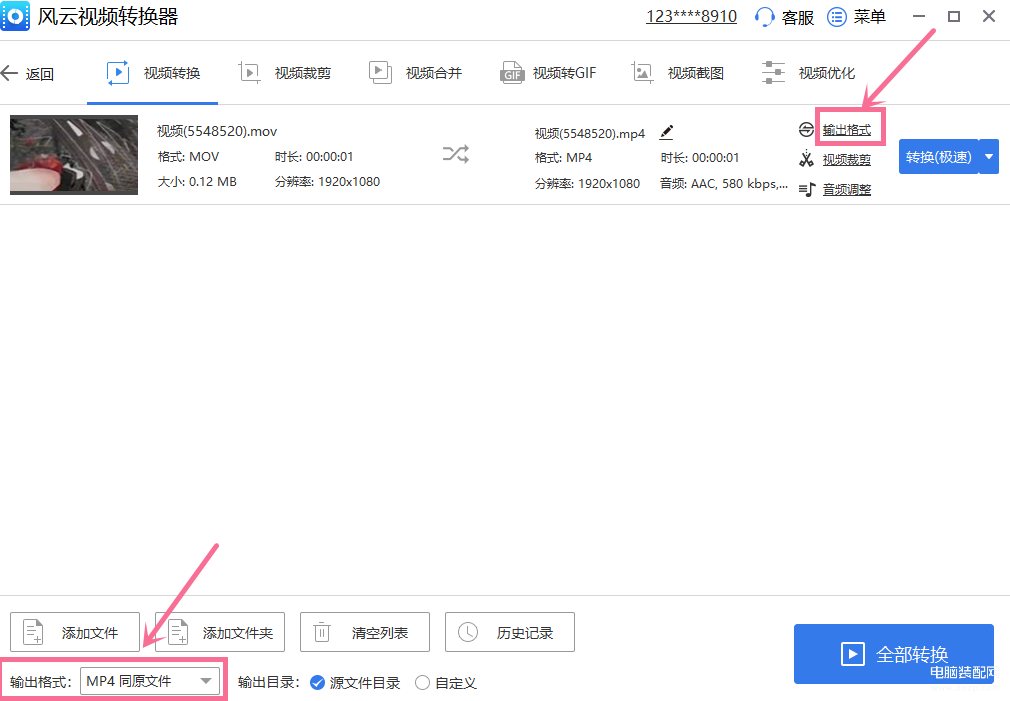This screenshot has height=701, width=1010.
Task: Click the document icon on 添加文件 button
Action: [33, 632]
